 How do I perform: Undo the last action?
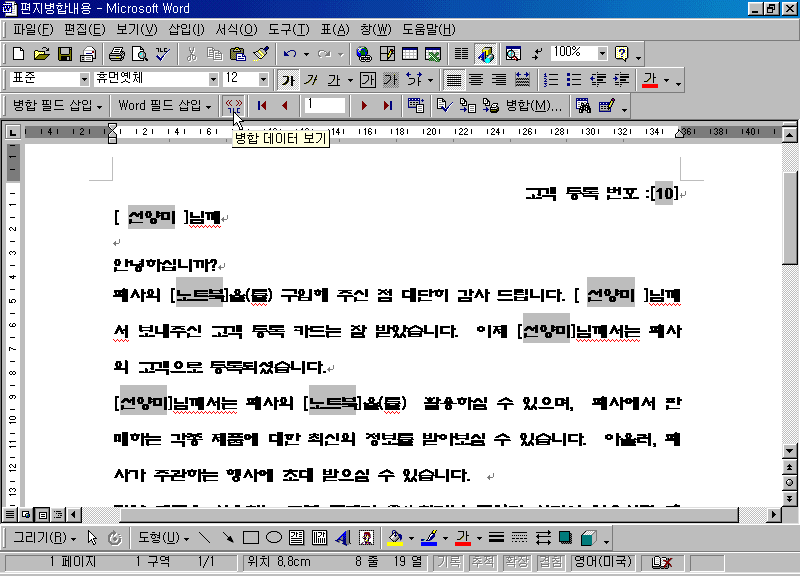290,54
